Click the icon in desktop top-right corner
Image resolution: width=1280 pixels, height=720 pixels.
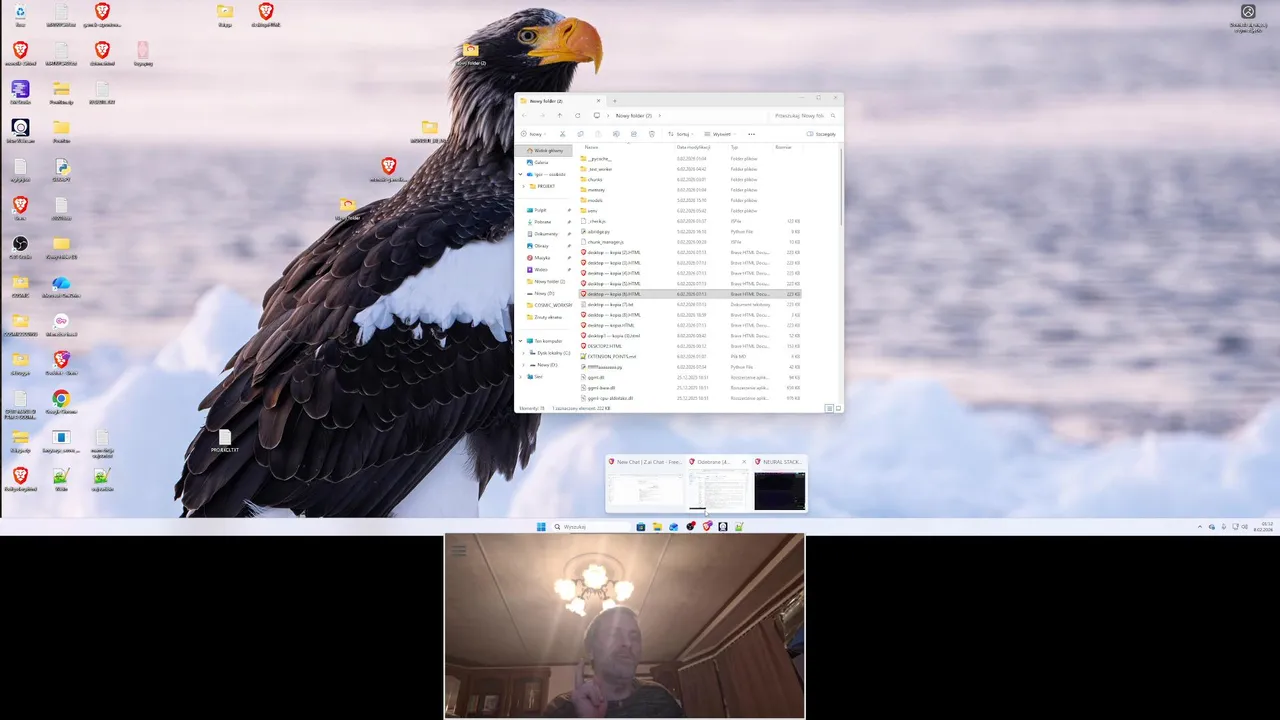[x=1248, y=17]
